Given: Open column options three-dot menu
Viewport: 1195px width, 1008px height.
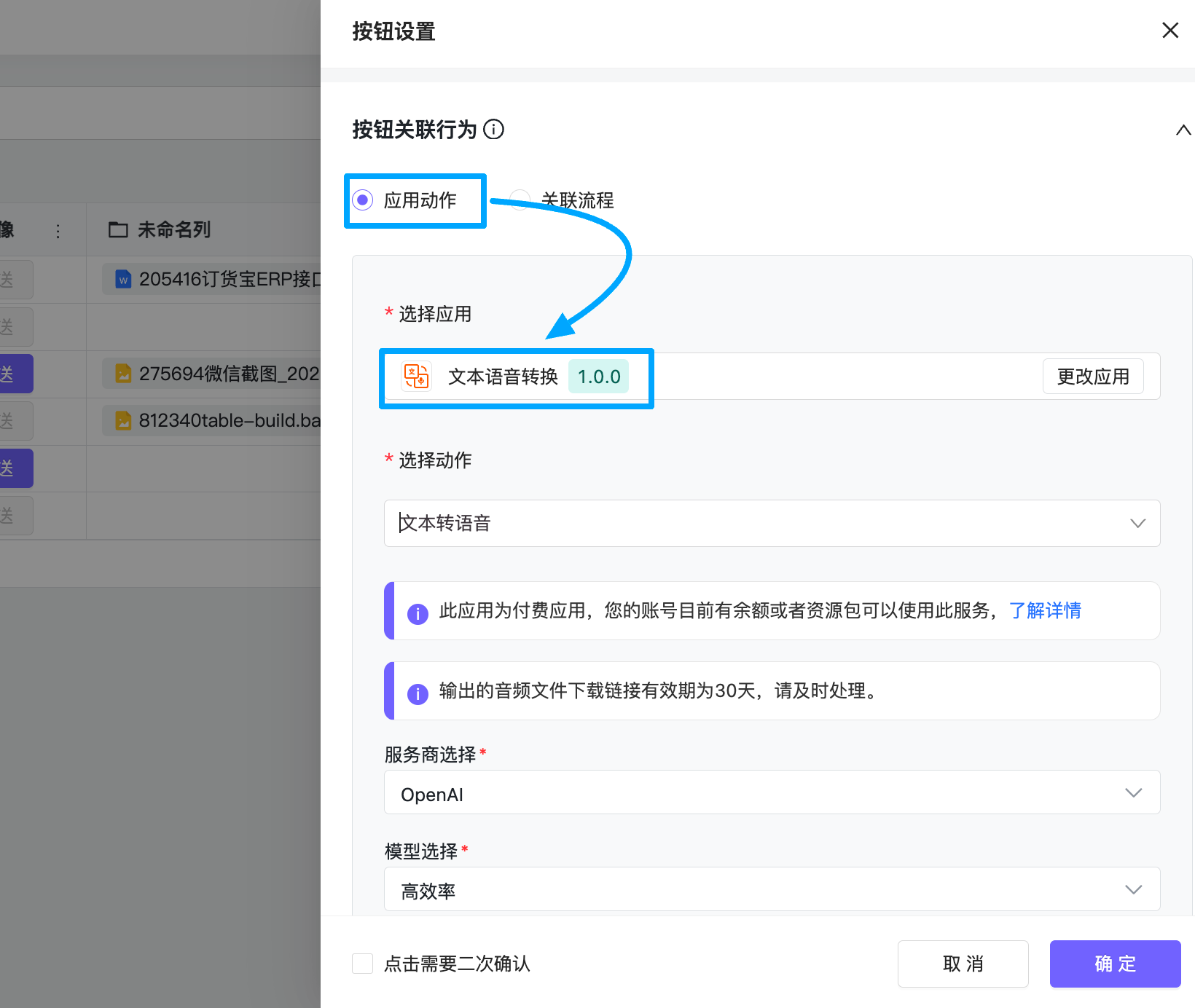Looking at the screenshot, I should pyautogui.click(x=58, y=231).
